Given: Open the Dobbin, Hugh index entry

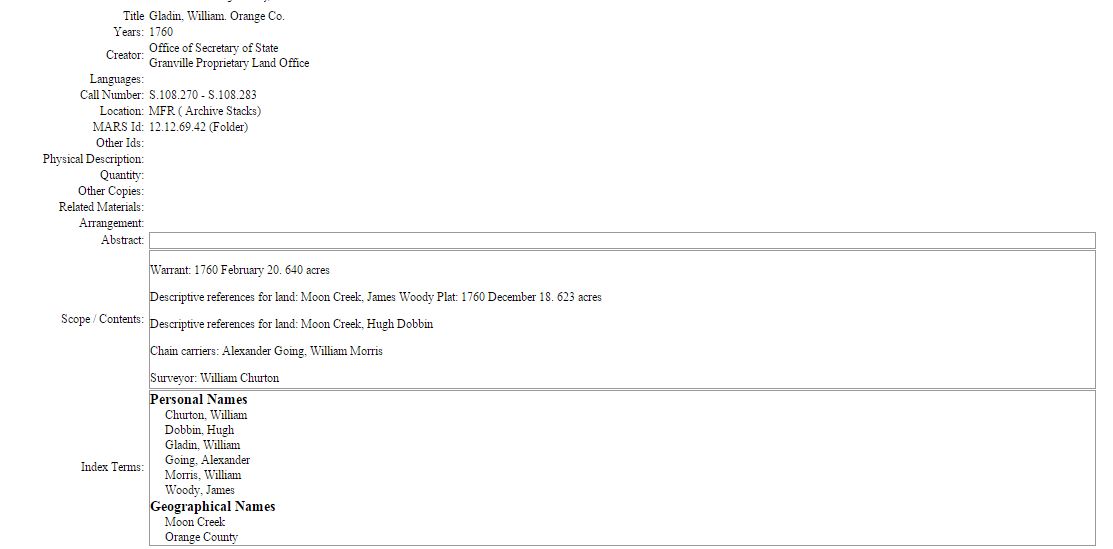Looking at the screenshot, I should [x=199, y=430].
